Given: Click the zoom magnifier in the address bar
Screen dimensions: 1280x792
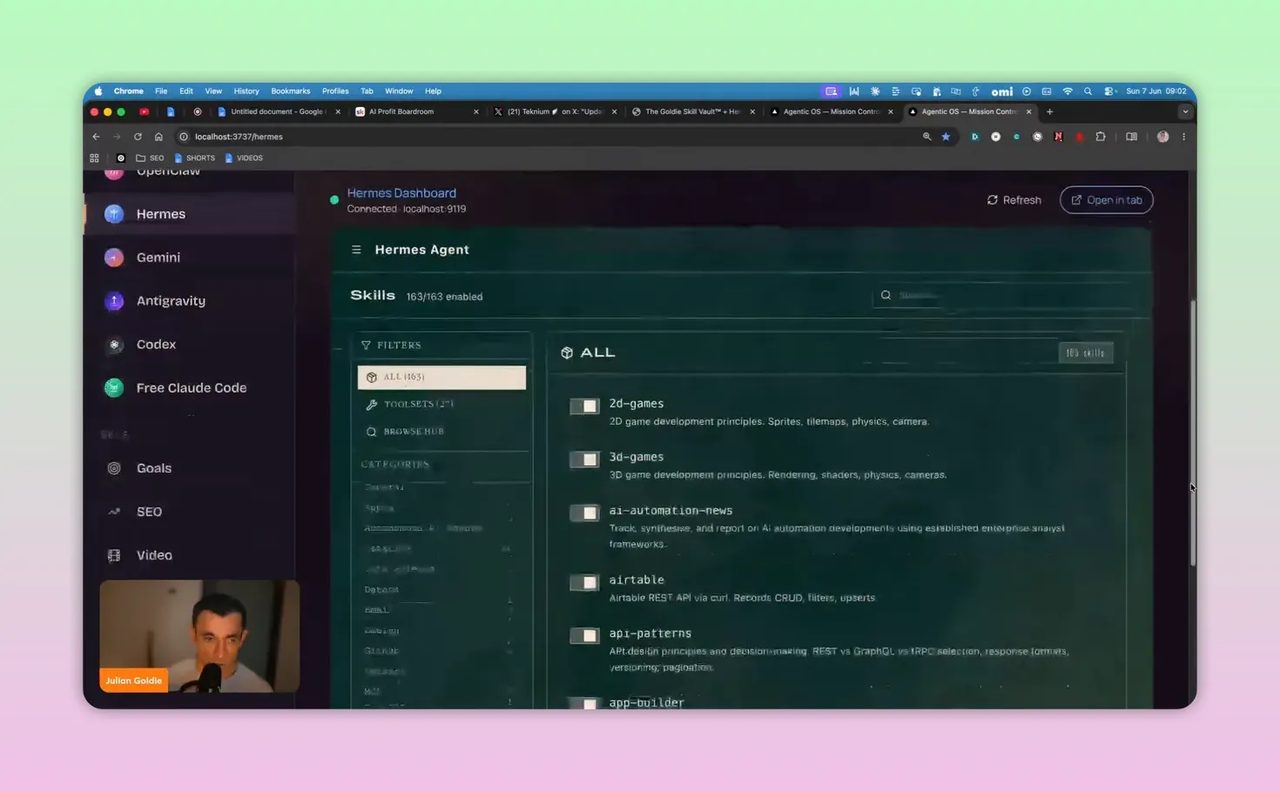Looking at the screenshot, I should tap(927, 137).
